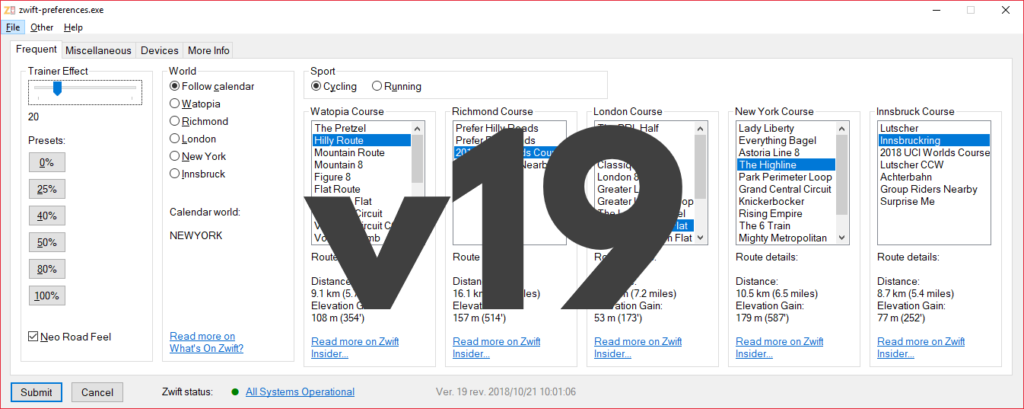Open London Course Zwift Insider link
The width and height of the screenshot is (1024, 409).
click(638, 348)
